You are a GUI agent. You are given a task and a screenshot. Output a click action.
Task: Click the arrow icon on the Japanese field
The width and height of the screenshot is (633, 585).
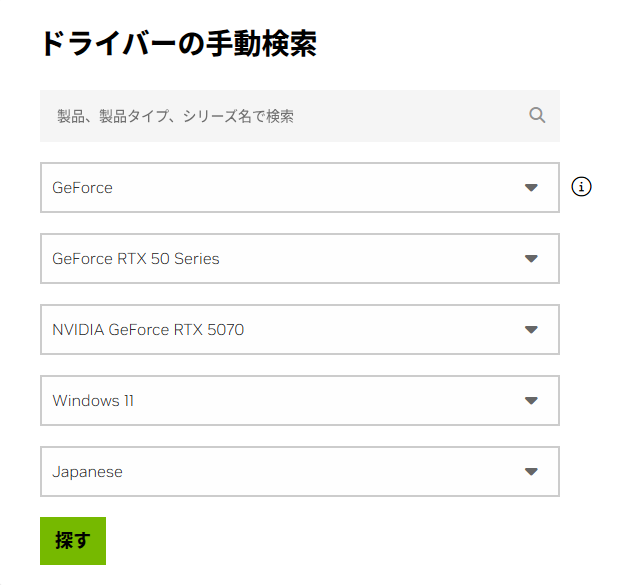(531, 472)
